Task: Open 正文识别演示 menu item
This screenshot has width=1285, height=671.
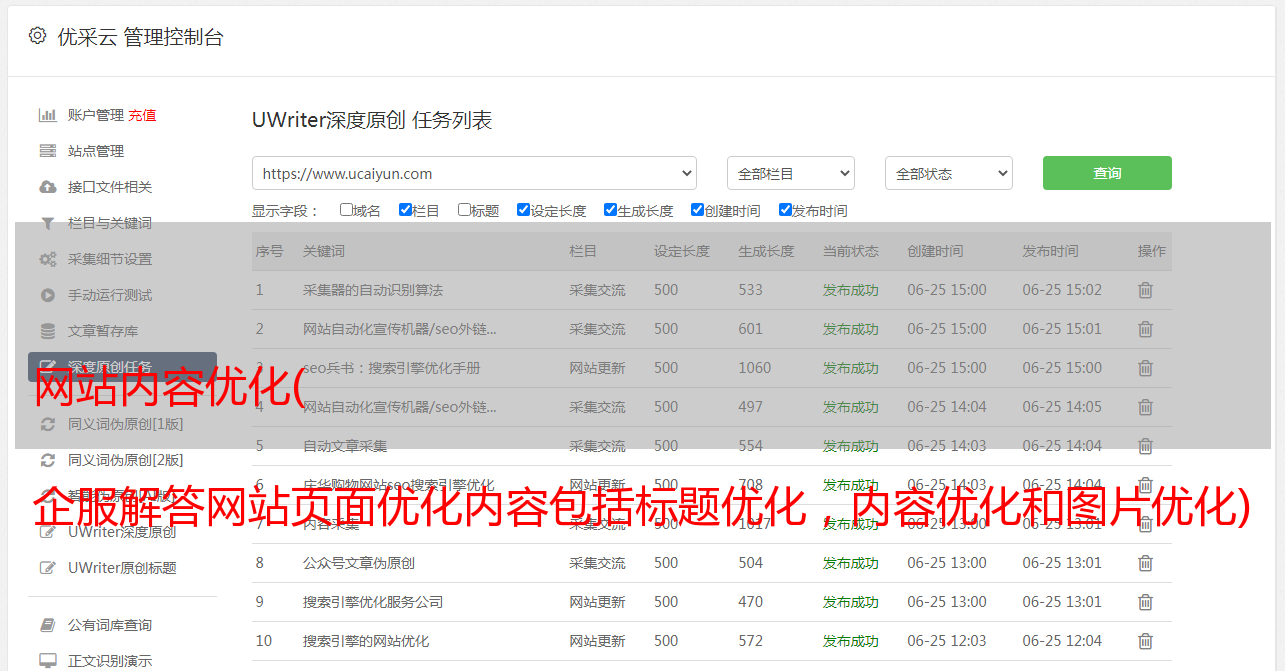Action: coord(110,661)
